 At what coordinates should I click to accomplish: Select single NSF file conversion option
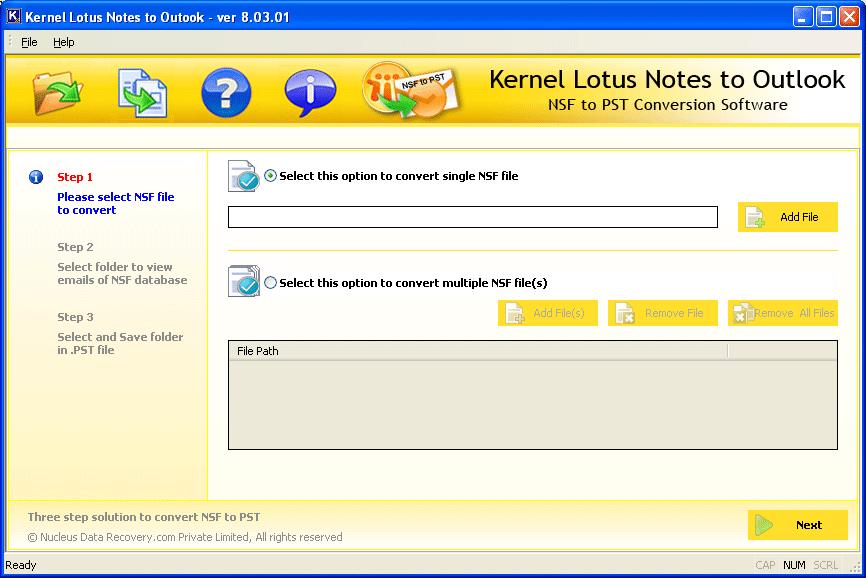tap(271, 176)
